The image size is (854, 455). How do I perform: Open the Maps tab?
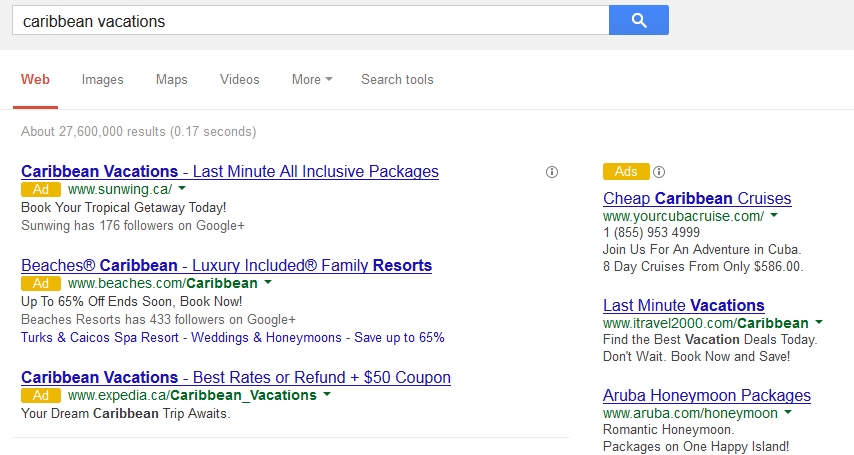pos(172,80)
